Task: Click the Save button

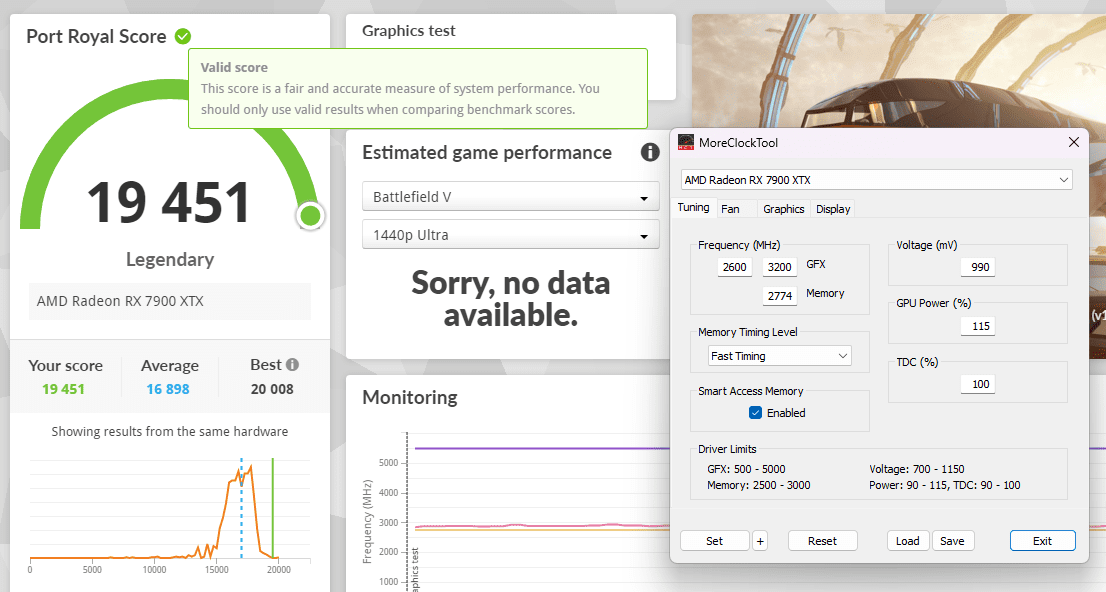Action: (x=952, y=541)
